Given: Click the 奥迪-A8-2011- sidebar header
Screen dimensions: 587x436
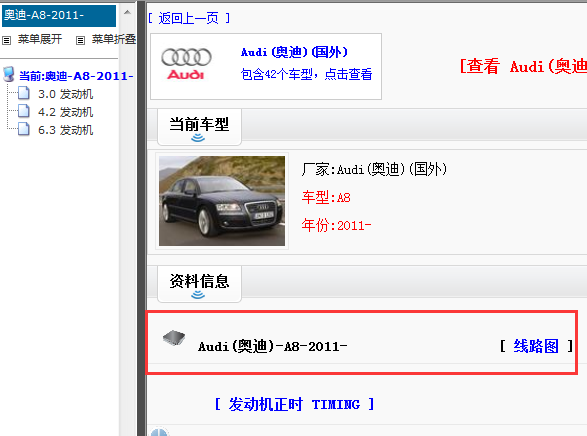Looking at the screenshot, I should [59, 15].
